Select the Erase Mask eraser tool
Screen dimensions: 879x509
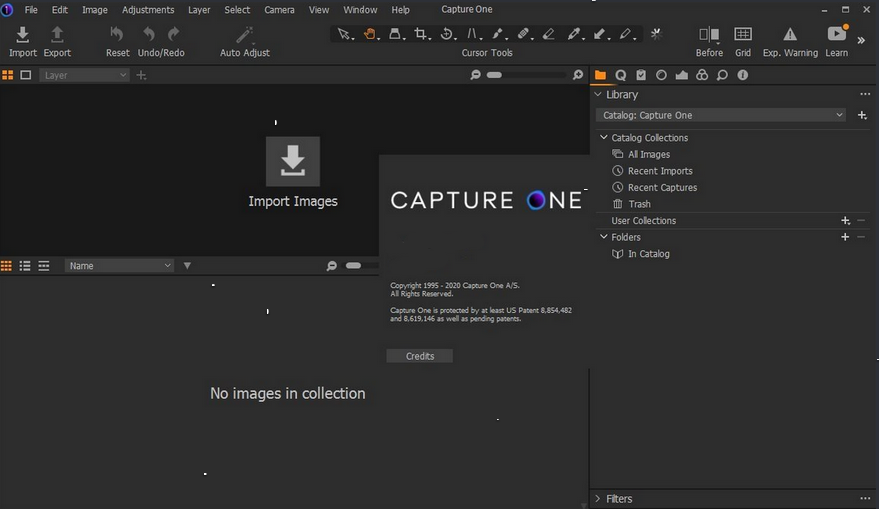(548, 34)
